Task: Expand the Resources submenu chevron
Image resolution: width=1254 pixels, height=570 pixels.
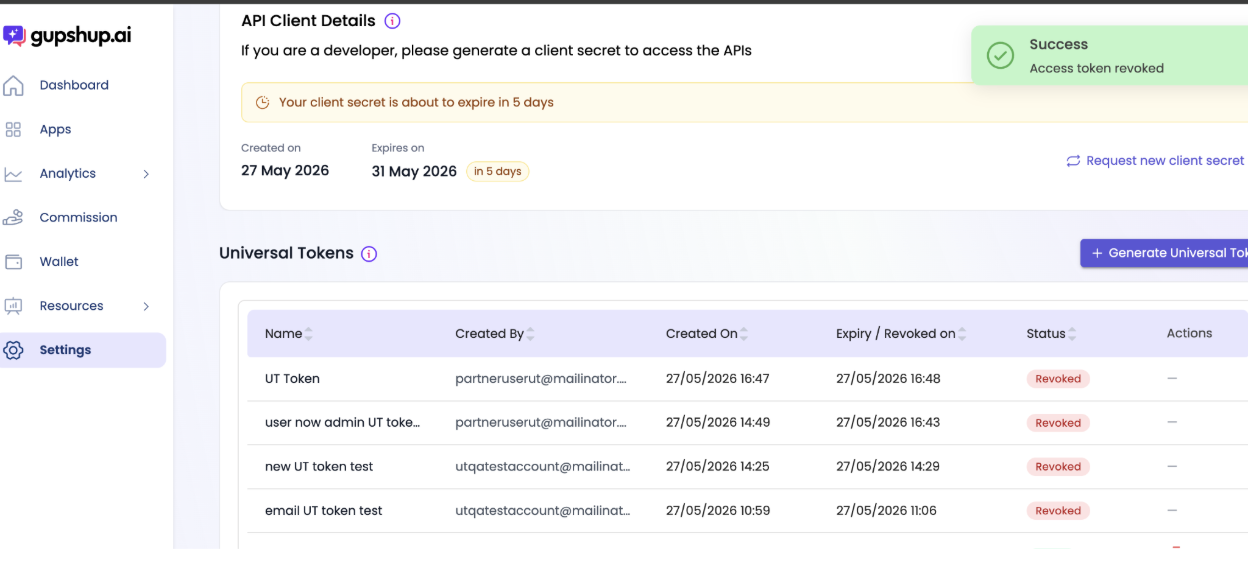Action: pos(146,306)
